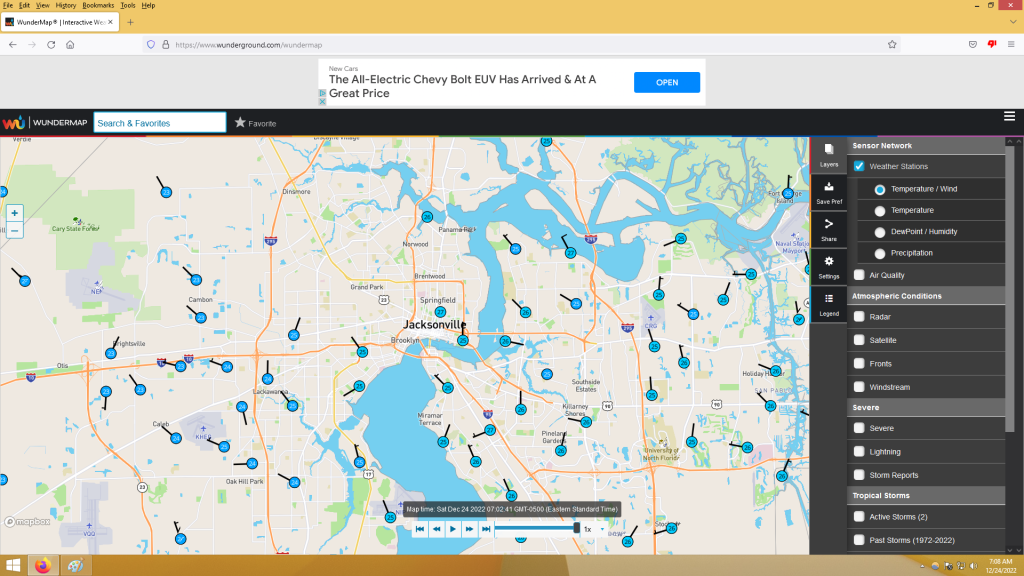Show the map Legend
Screen dimensions: 1024x576
[x=828, y=303]
